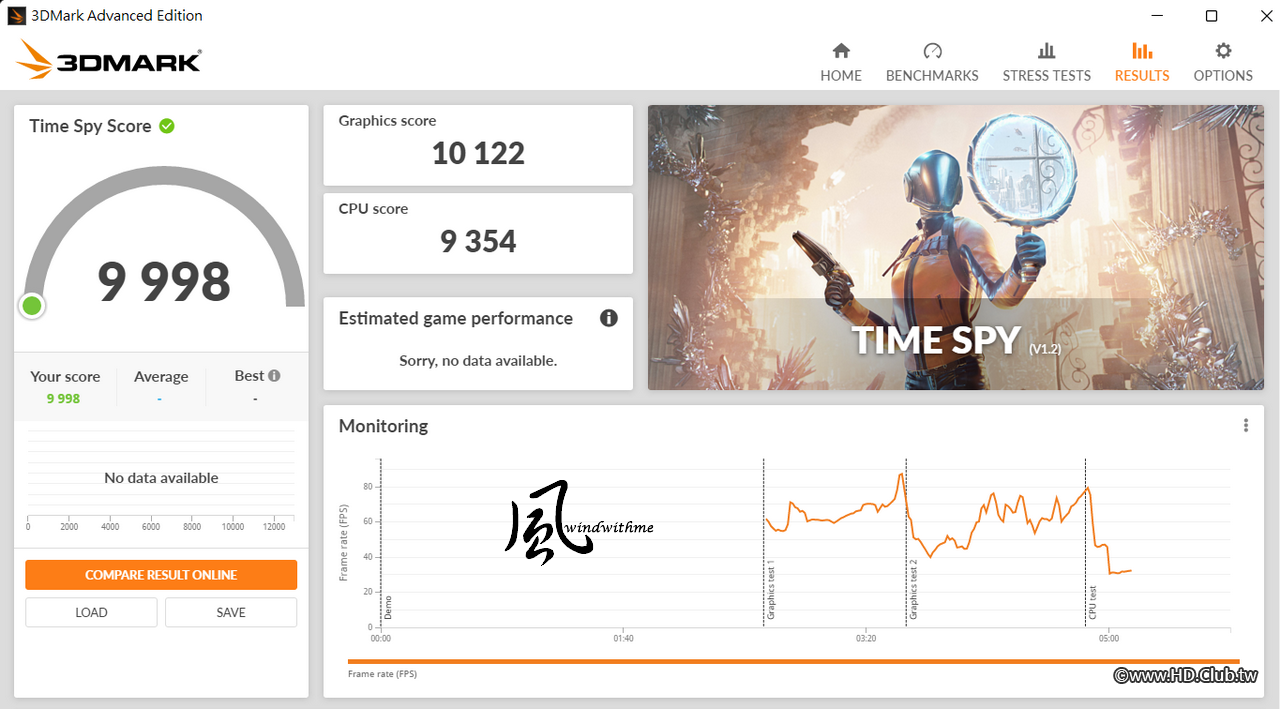Click the Graphics score value 10 122
This screenshot has height=709, width=1280.
478,153
